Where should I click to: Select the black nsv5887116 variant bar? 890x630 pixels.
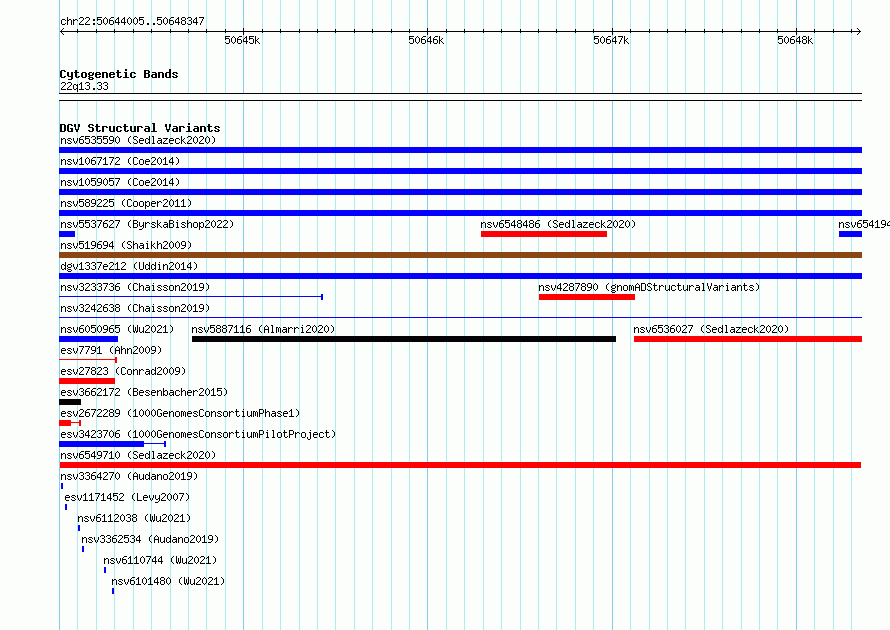[404, 339]
